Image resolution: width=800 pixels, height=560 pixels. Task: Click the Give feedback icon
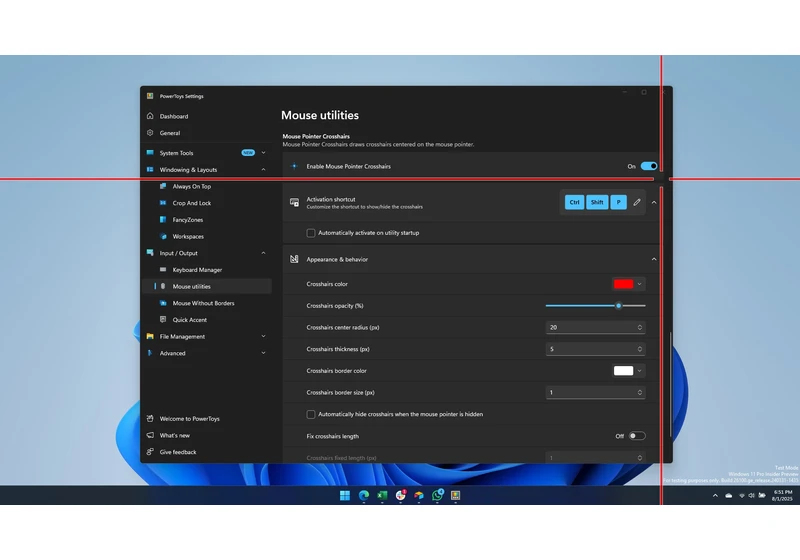[150, 452]
